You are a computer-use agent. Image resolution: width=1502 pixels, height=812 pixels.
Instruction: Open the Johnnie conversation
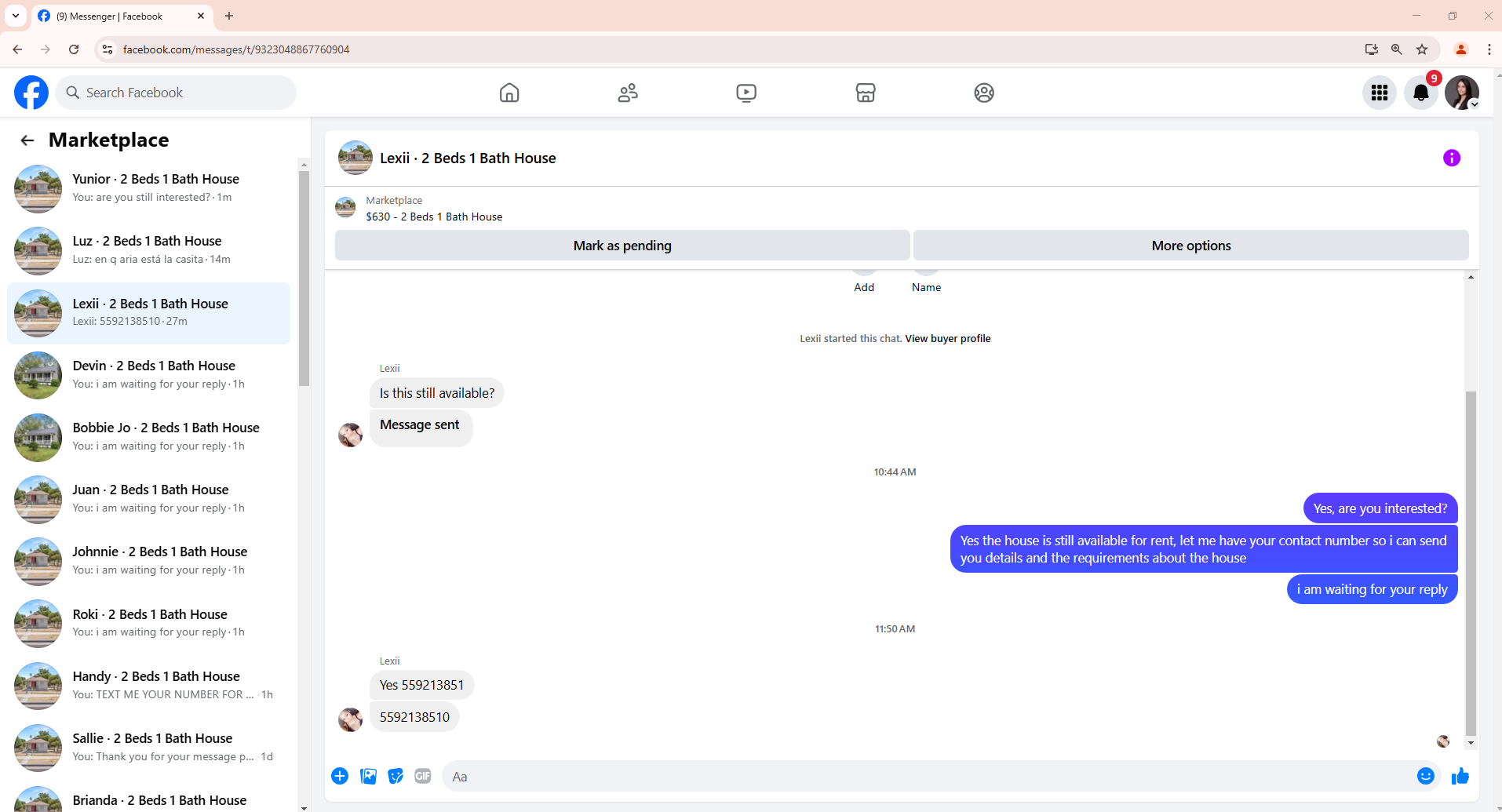[149, 561]
